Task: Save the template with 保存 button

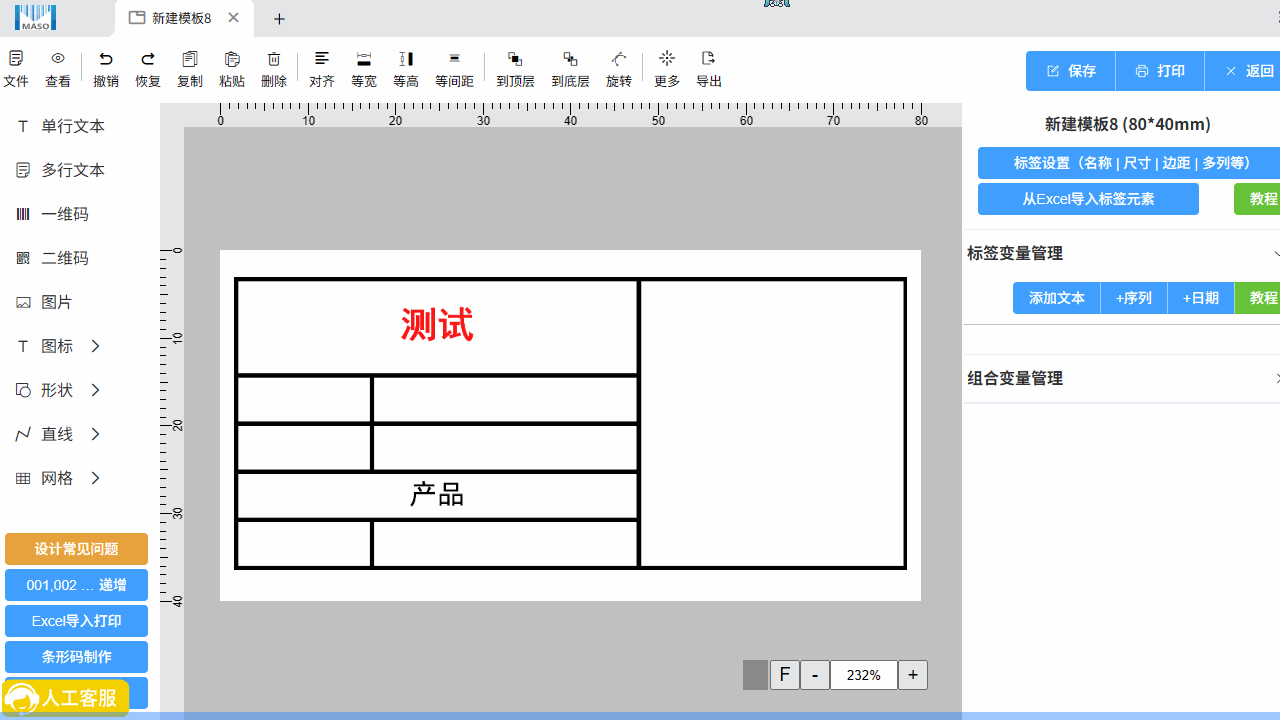Action: coord(1069,71)
